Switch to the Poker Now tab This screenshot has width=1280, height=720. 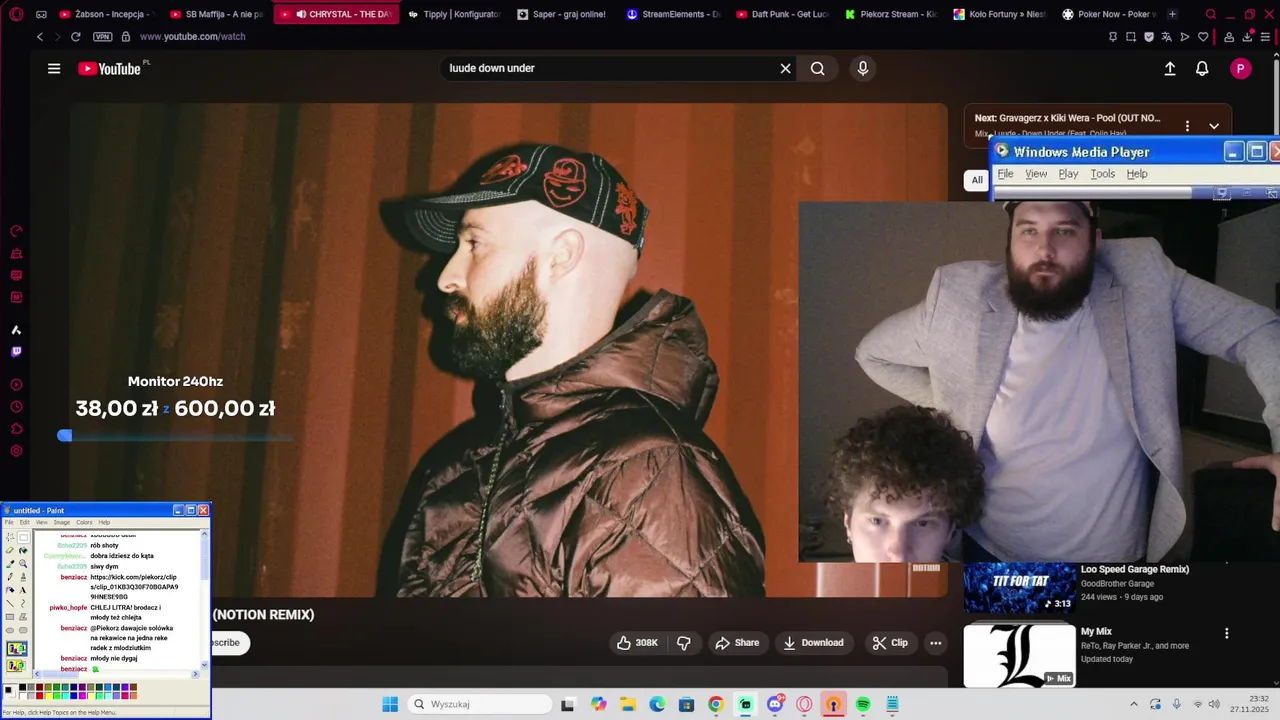coord(1108,14)
